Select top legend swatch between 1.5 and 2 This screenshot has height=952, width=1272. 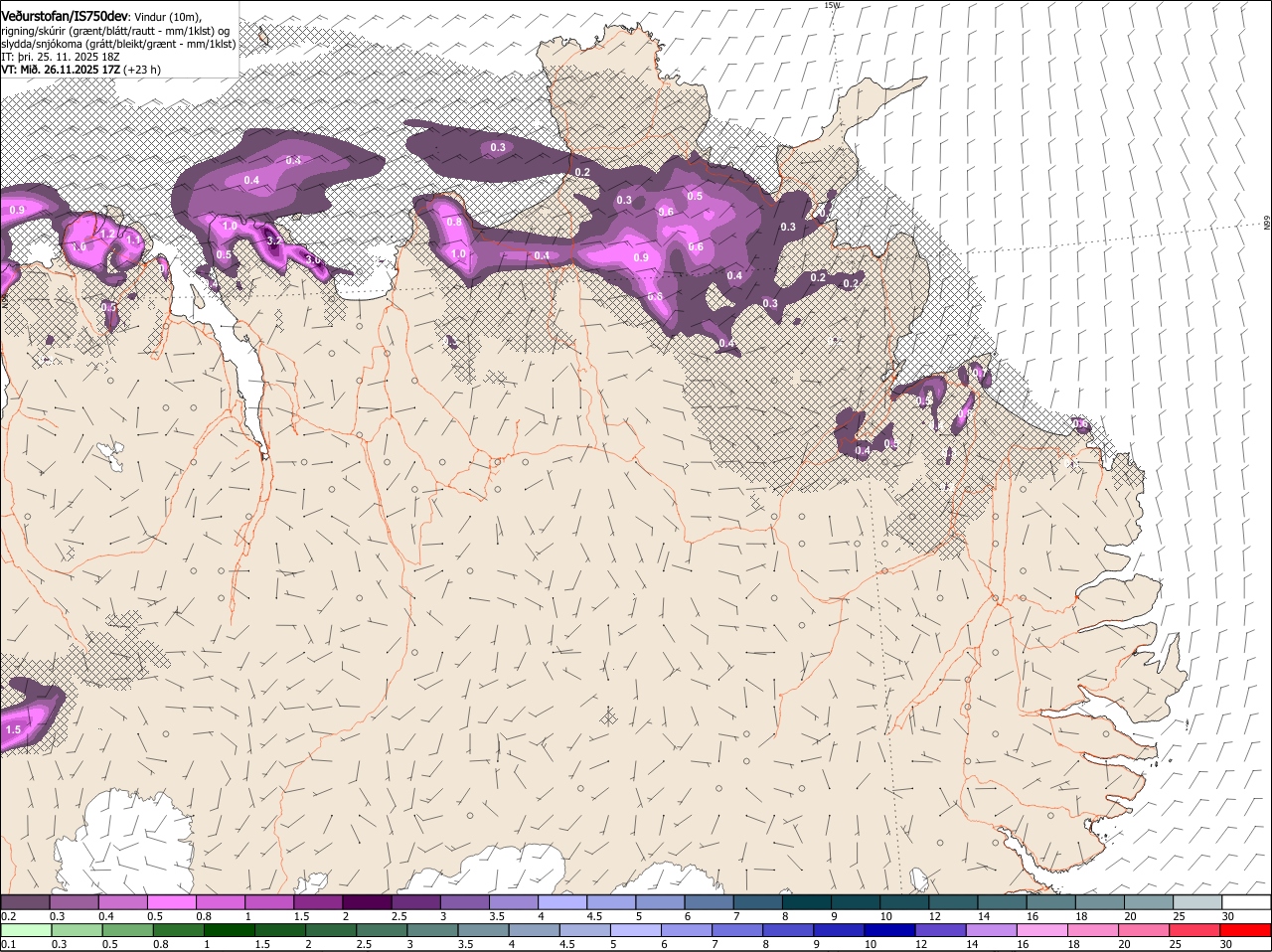[x=318, y=901]
